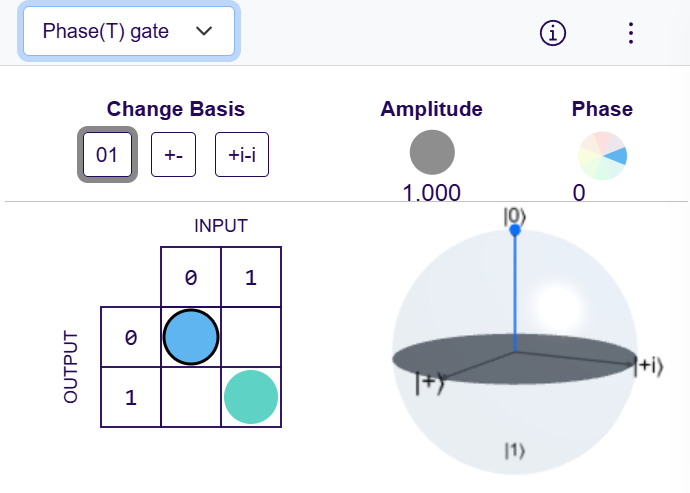Click the blue circle in the matrix

tap(190, 337)
